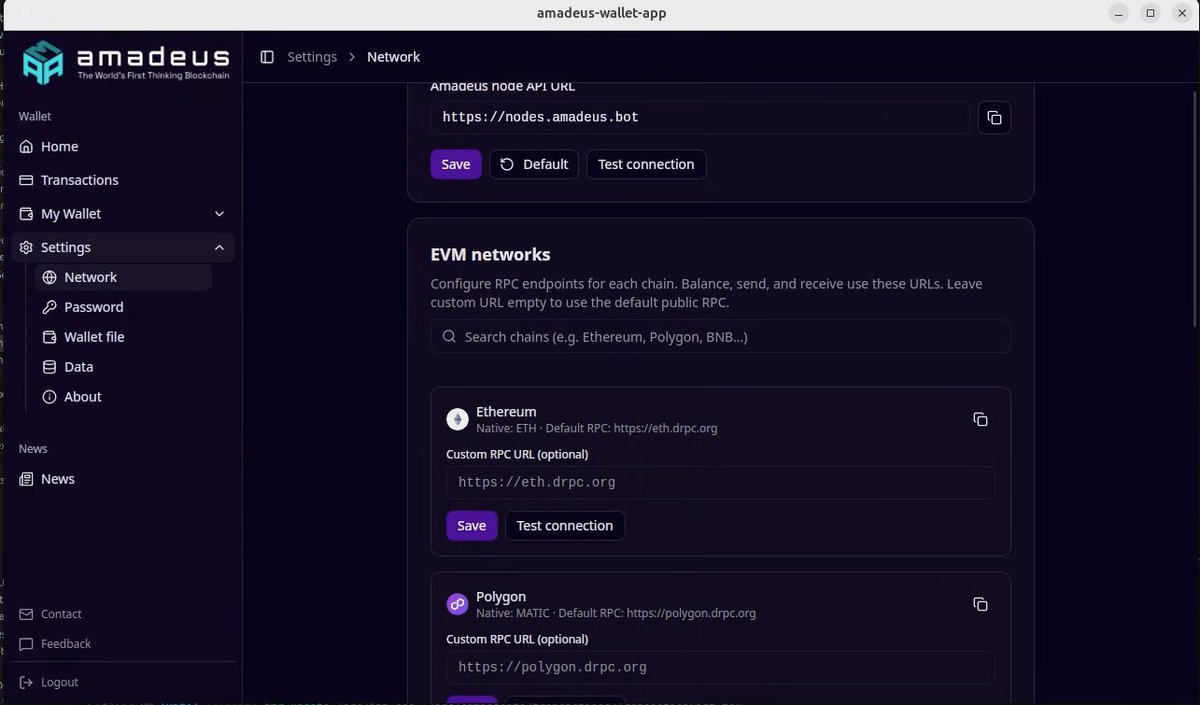Click the Feedback chat icon
The image size is (1200, 705).
[x=27, y=644]
